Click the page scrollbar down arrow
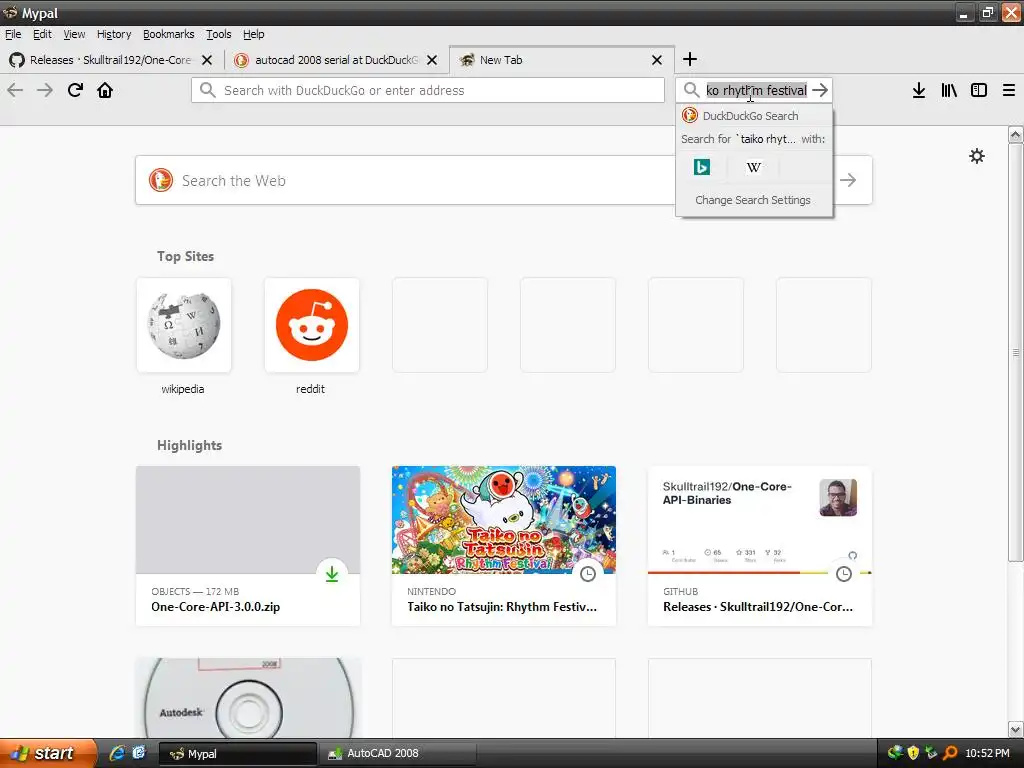 [x=1016, y=729]
